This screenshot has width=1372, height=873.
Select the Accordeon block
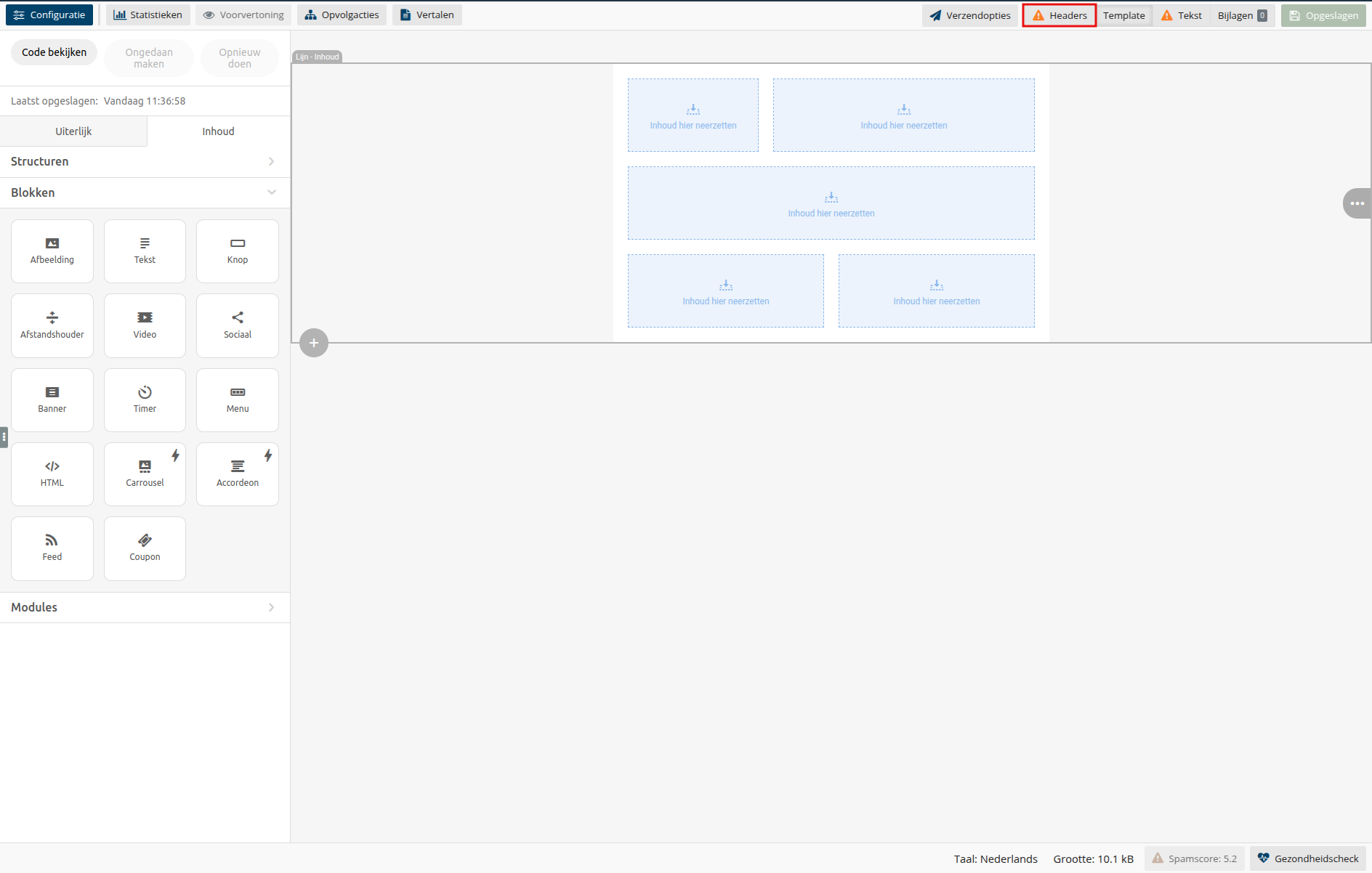click(238, 474)
